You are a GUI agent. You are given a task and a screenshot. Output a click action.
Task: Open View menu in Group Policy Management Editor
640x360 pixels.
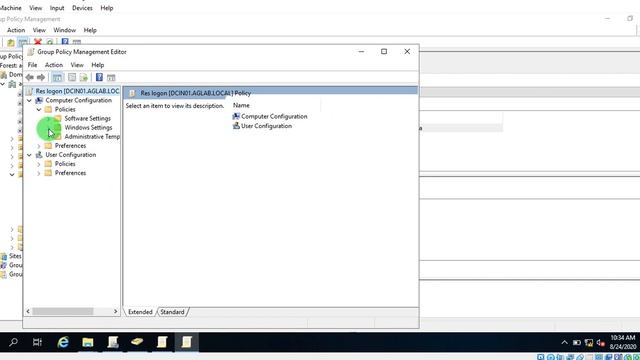pyautogui.click(x=77, y=65)
